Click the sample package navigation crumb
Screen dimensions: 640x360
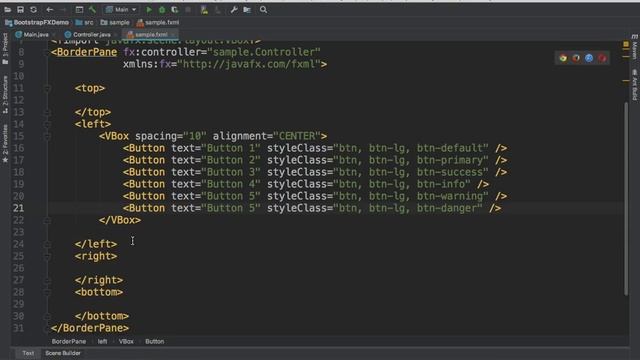pyautogui.click(x=115, y=22)
